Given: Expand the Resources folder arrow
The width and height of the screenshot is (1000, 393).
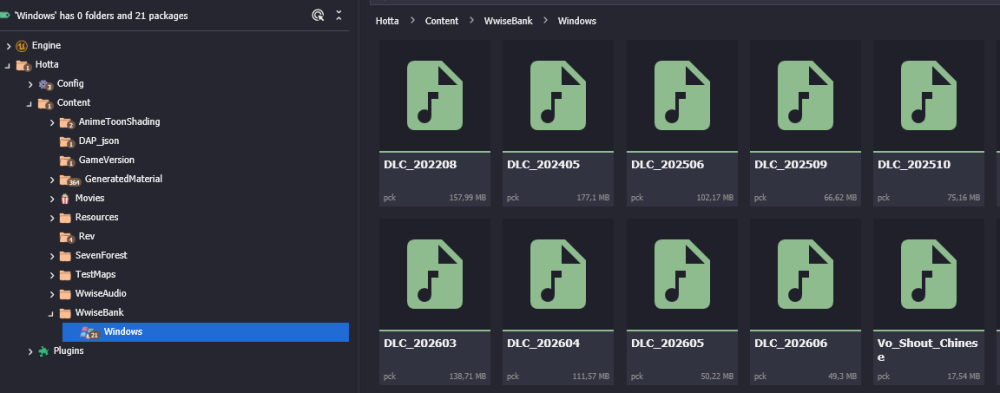Looking at the screenshot, I should point(52,218).
